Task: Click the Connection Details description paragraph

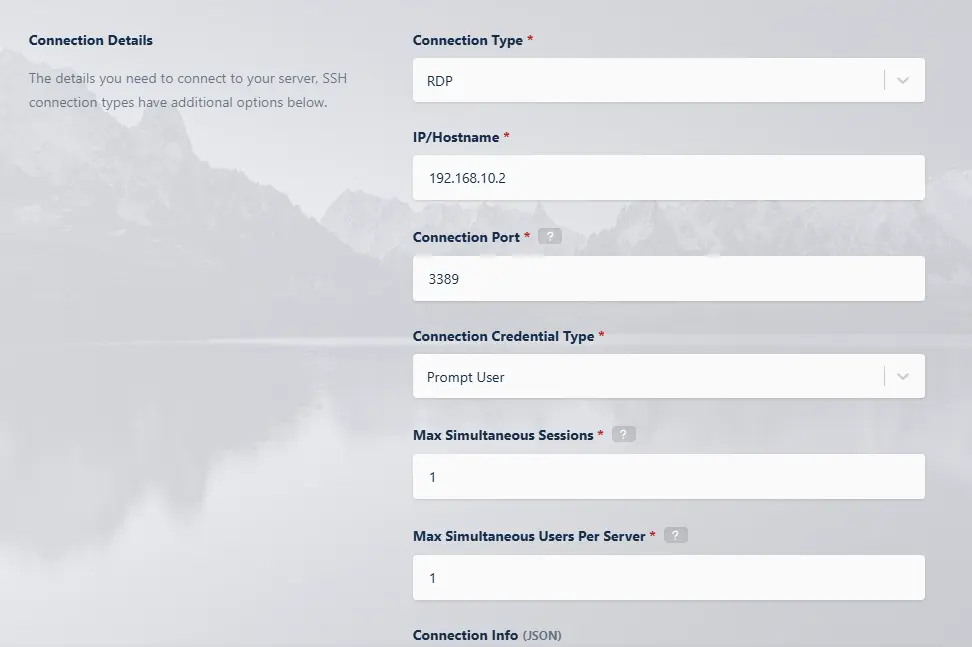Action: coord(188,90)
